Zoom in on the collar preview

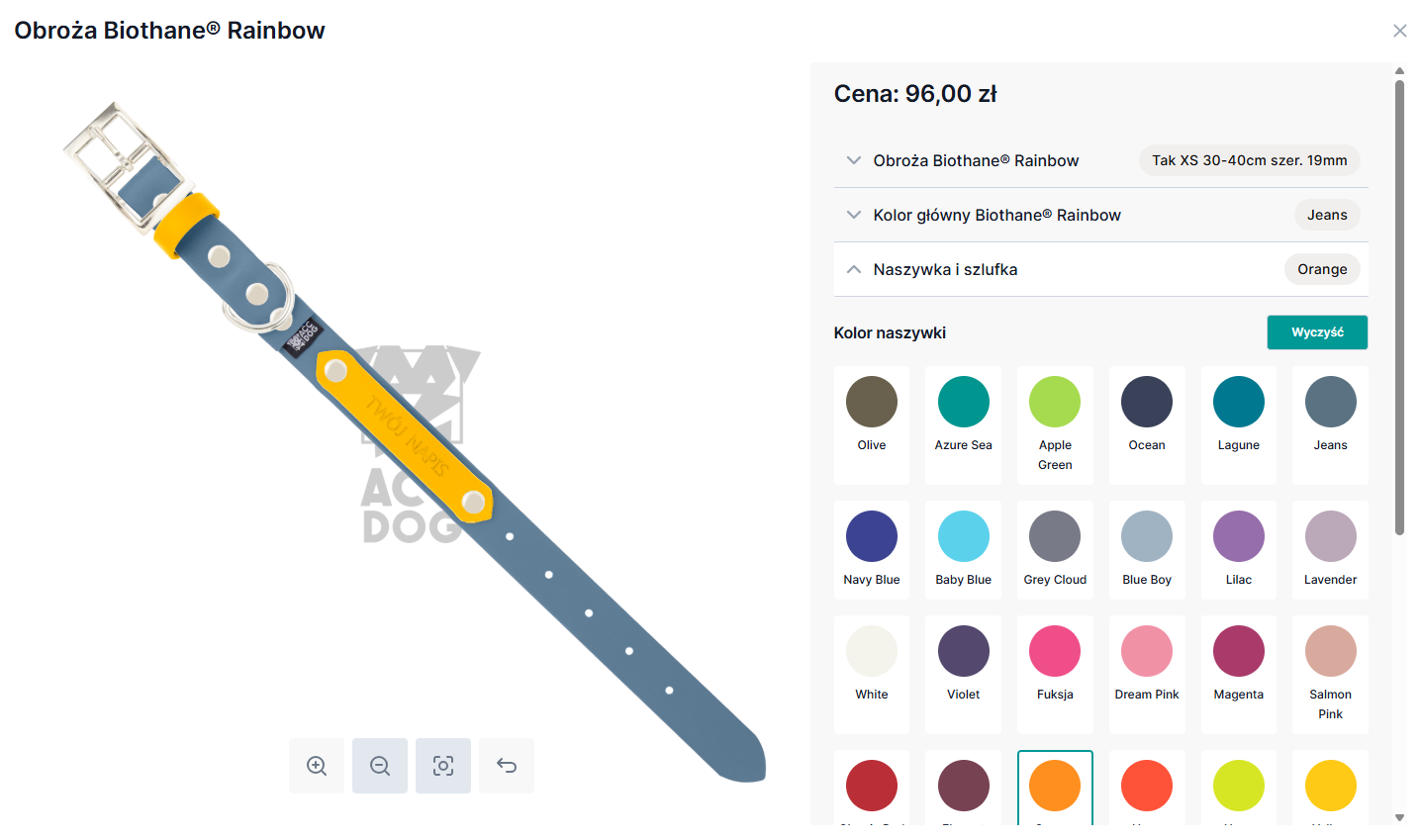coord(317,766)
